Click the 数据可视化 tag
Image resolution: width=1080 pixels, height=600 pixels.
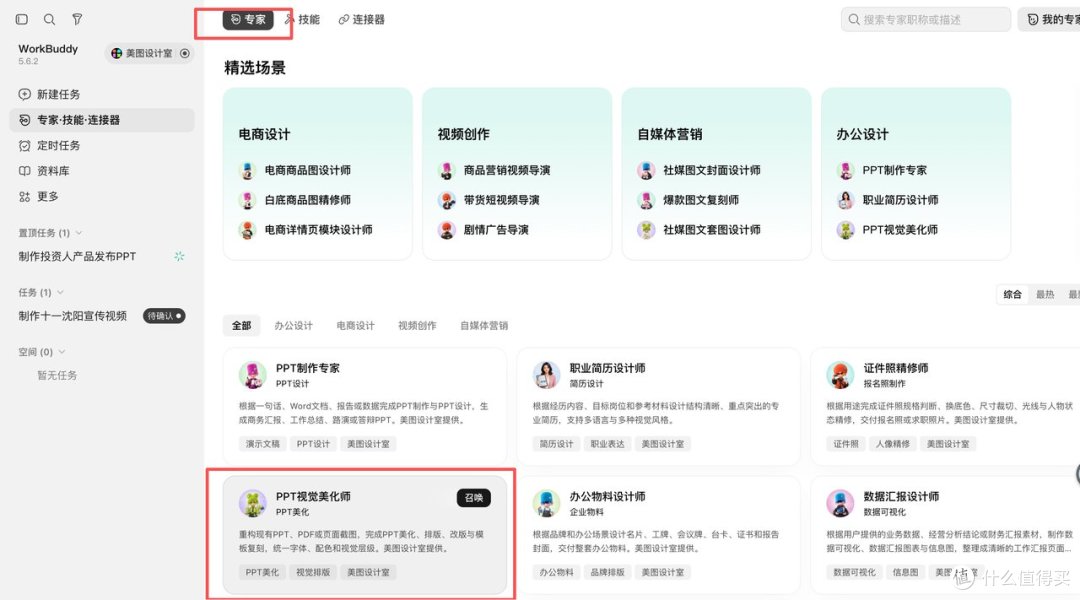point(854,572)
